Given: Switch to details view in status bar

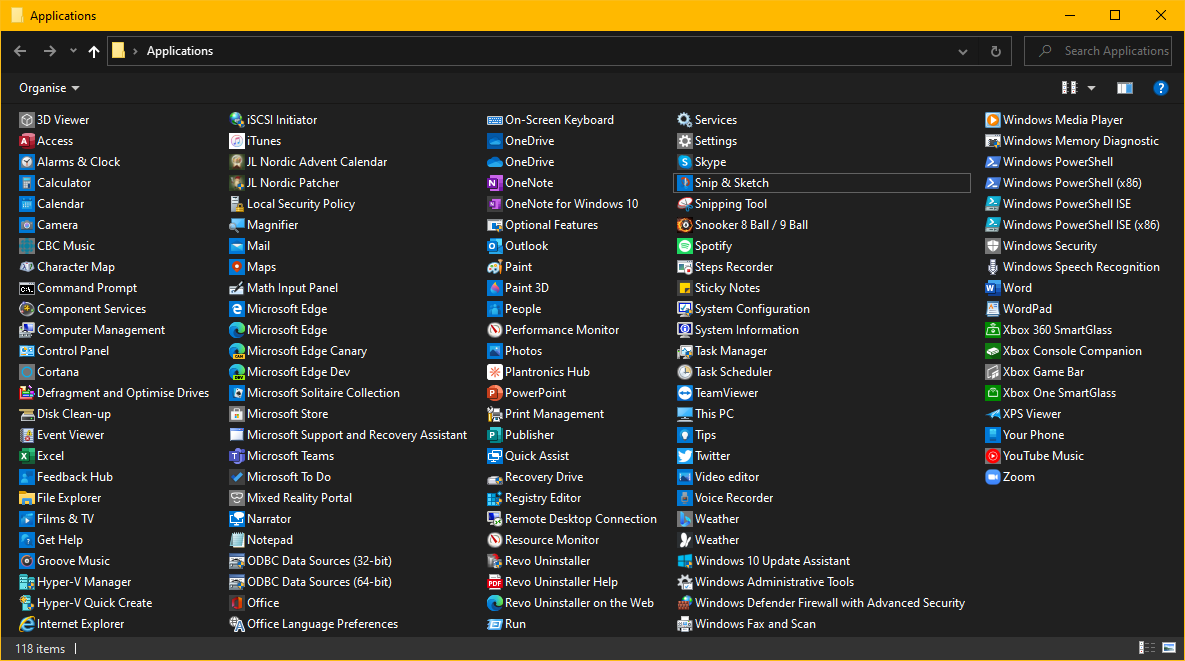Looking at the screenshot, I should coord(1146,647).
